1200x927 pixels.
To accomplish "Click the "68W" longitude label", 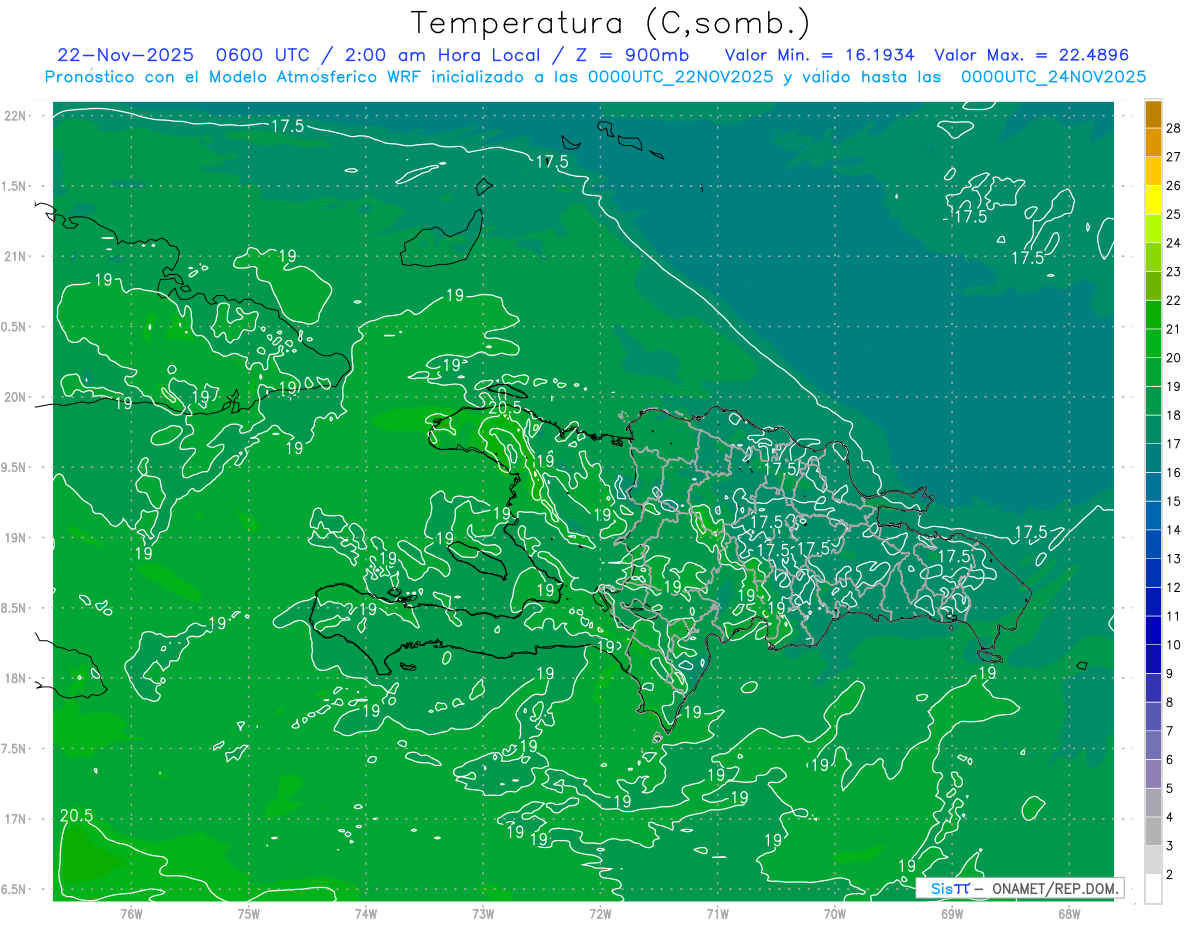I will (x=1068, y=912).
